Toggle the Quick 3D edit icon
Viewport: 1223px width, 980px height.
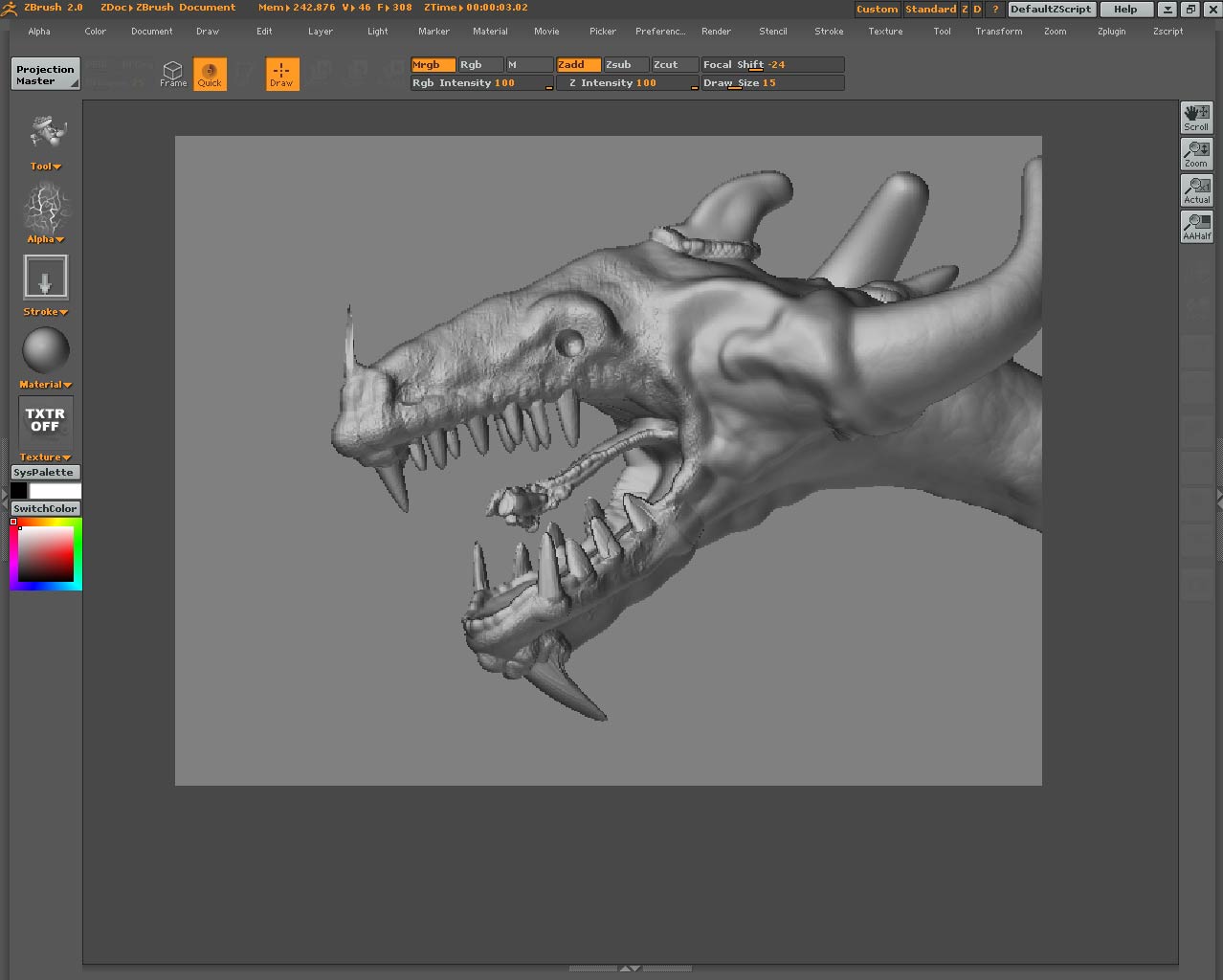(210, 74)
